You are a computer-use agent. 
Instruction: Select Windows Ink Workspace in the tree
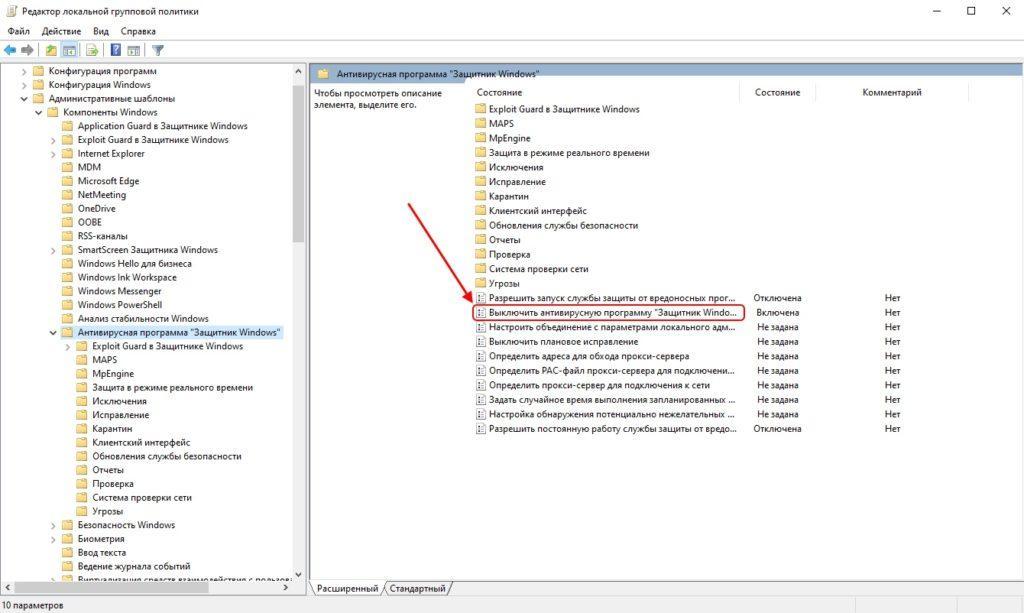[127, 277]
